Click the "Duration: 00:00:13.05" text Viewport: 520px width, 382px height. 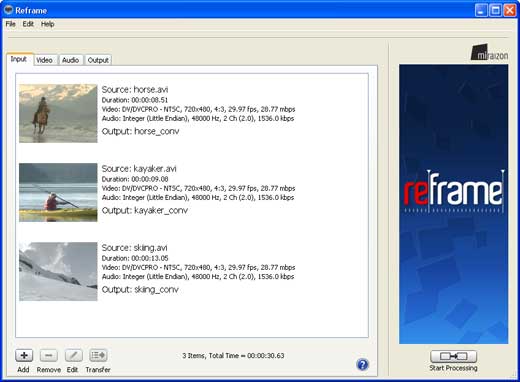(135, 258)
